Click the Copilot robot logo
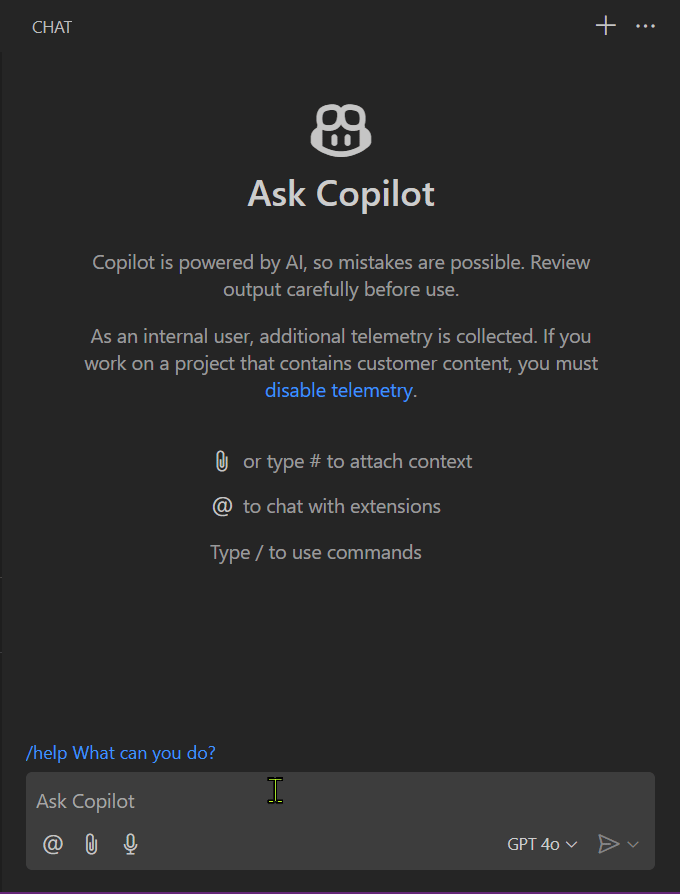Image resolution: width=680 pixels, height=894 pixels. point(340,130)
